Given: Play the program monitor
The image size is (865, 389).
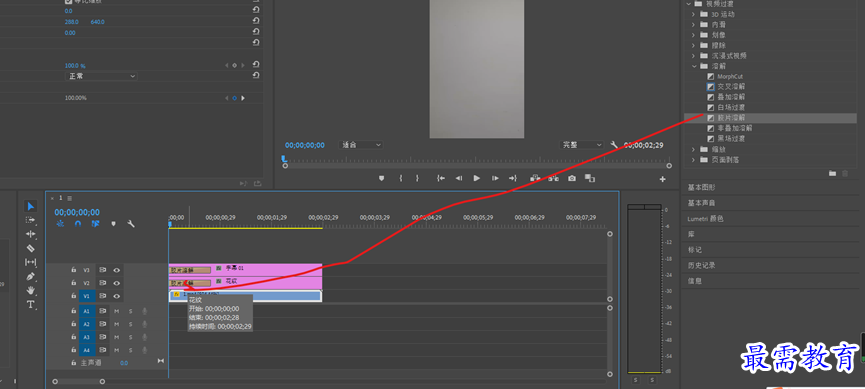Looking at the screenshot, I should click(x=477, y=178).
